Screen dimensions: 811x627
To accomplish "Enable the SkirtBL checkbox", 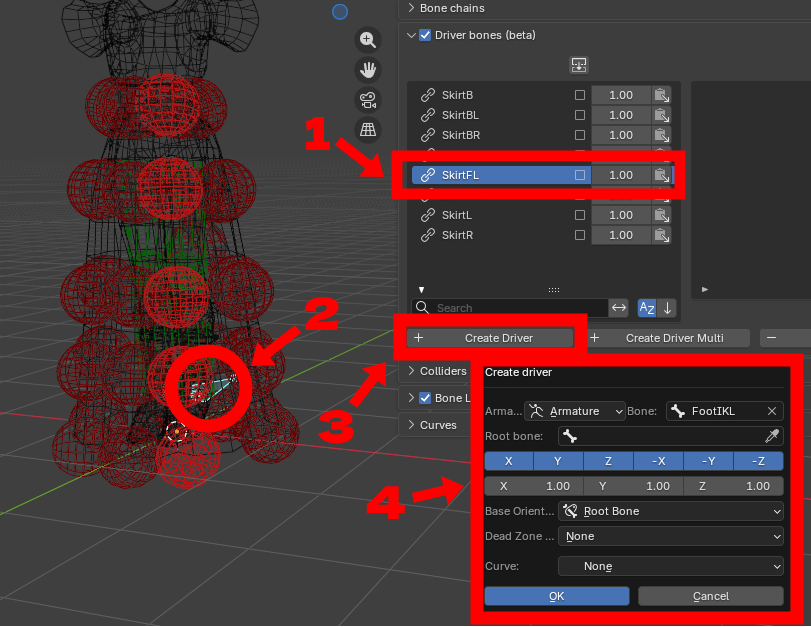I will pyautogui.click(x=580, y=115).
